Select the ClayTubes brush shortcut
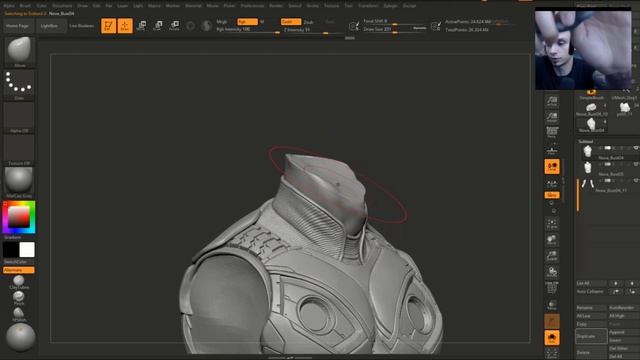The image size is (640, 360). pos(19,282)
